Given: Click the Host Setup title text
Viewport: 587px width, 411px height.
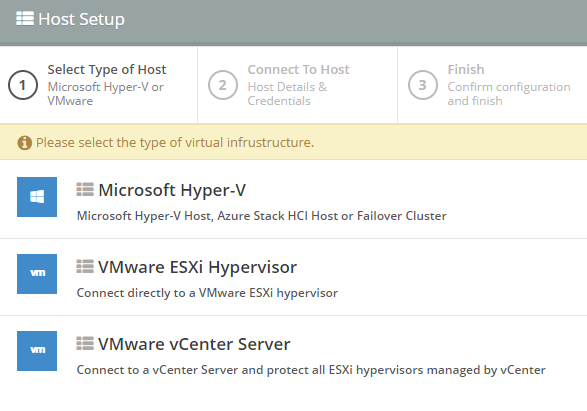Looking at the screenshot, I should (x=81, y=19).
